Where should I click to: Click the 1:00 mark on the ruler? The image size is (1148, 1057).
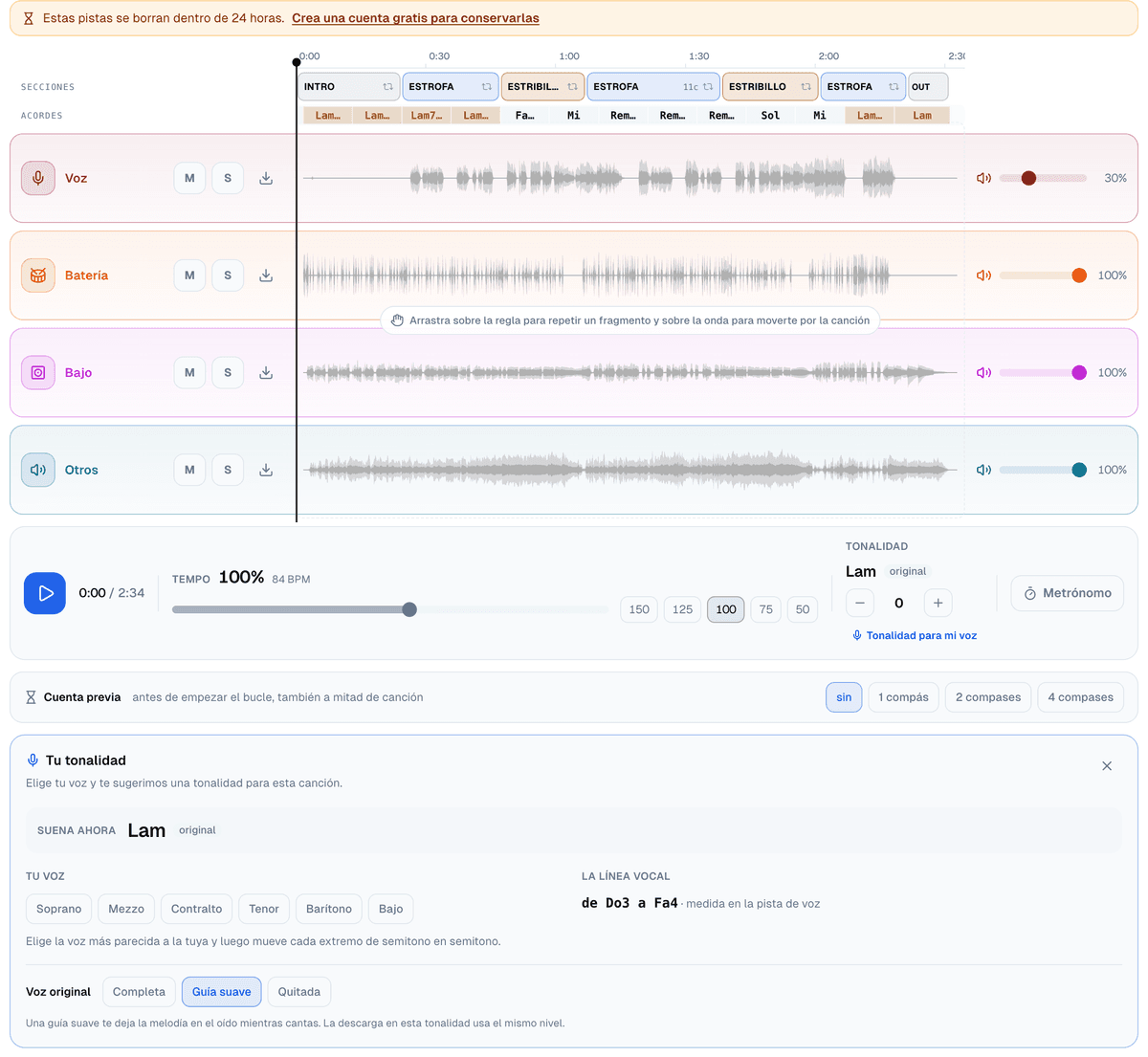point(569,56)
